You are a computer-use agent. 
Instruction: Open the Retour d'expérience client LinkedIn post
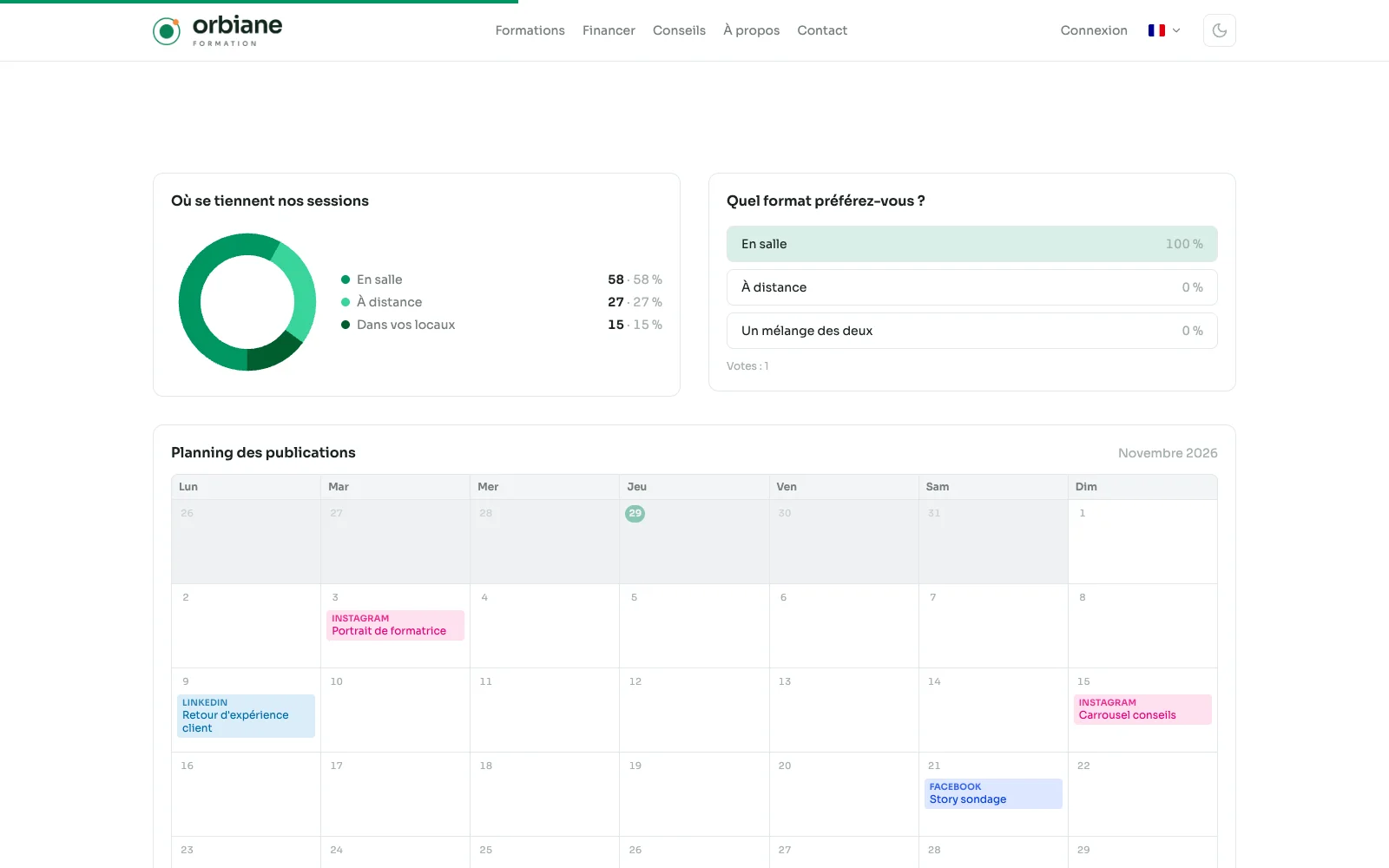tap(246, 716)
